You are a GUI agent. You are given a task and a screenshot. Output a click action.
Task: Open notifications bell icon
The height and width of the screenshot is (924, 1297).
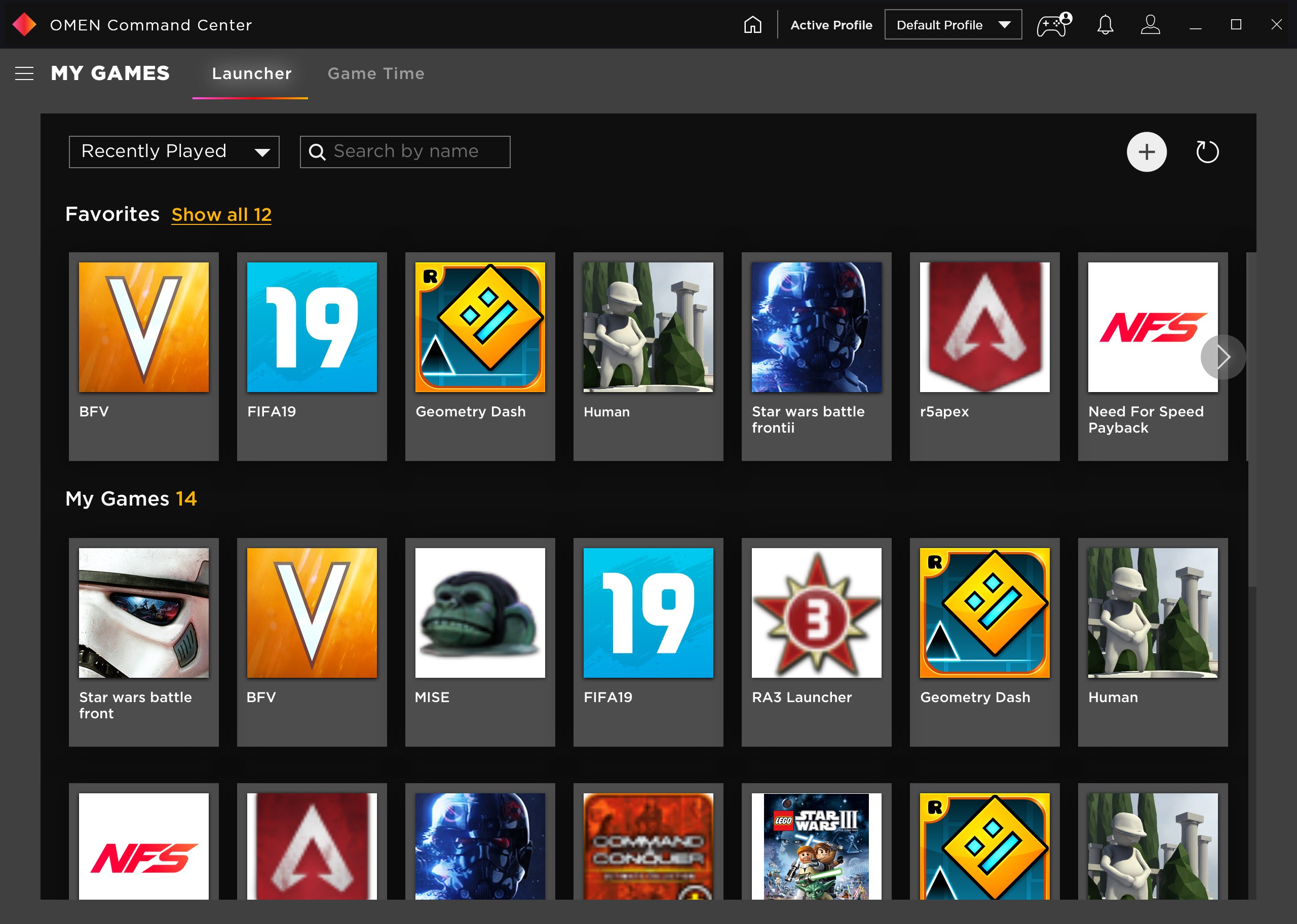pos(1104,25)
